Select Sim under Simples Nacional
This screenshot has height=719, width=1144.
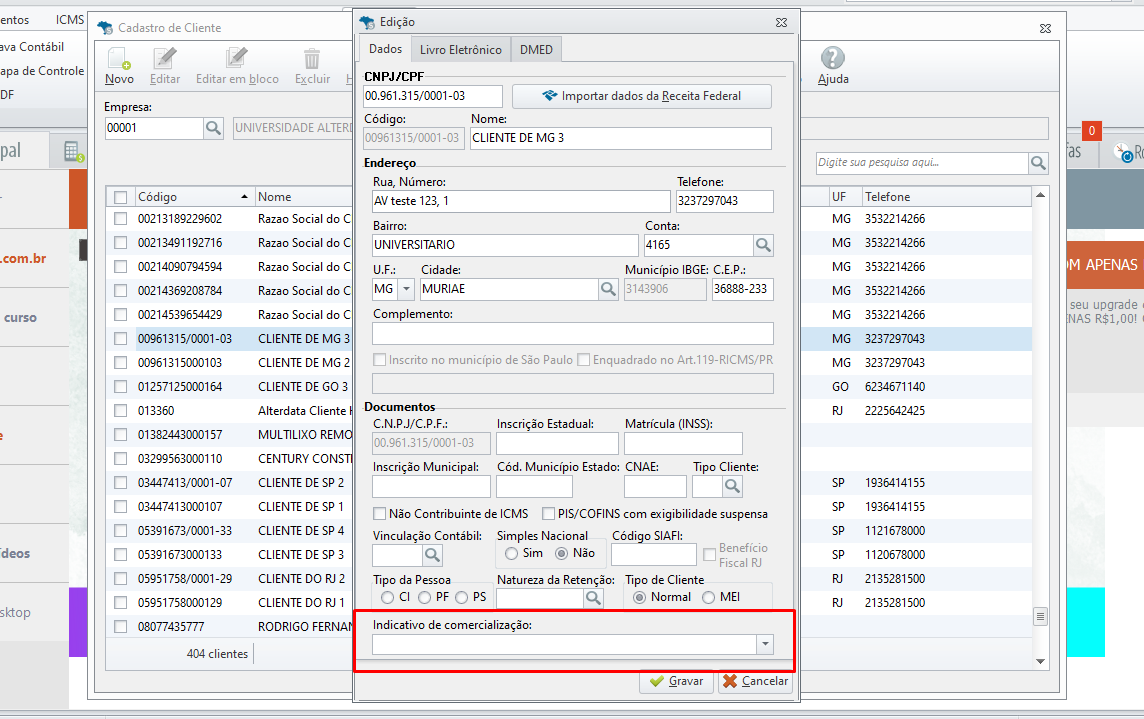click(x=512, y=553)
